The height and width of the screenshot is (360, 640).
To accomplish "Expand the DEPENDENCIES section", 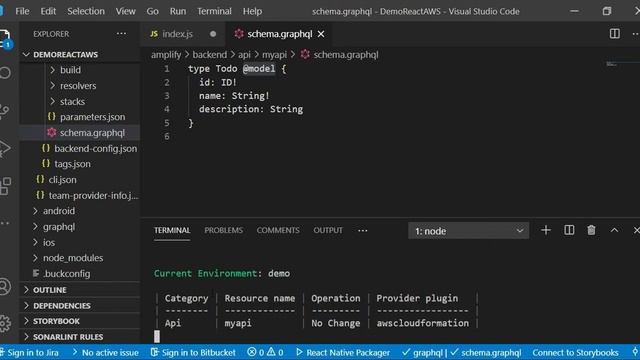I will pyautogui.click(x=80, y=306).
